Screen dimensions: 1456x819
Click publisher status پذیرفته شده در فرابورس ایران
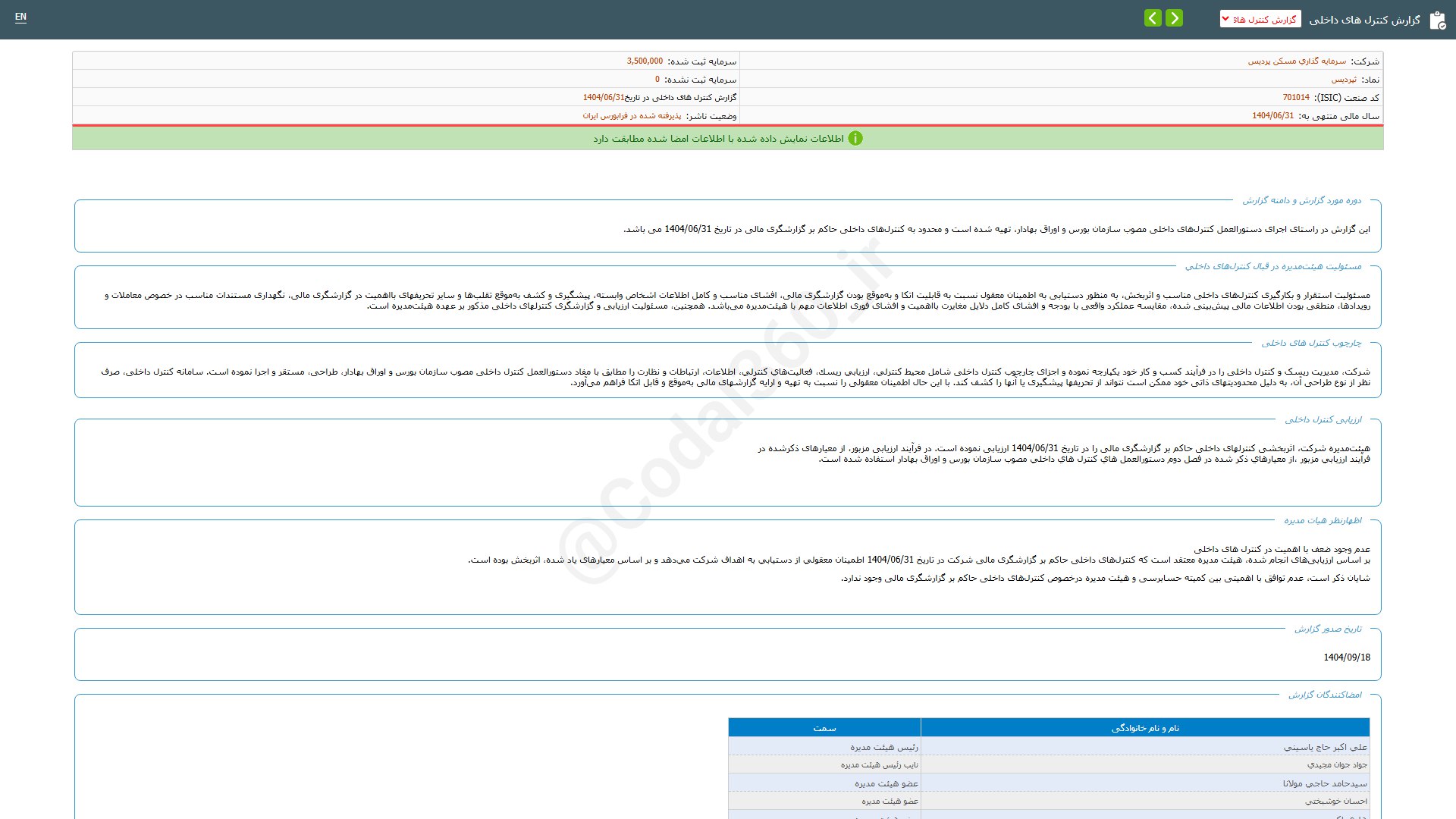click(x=632, y=116)
